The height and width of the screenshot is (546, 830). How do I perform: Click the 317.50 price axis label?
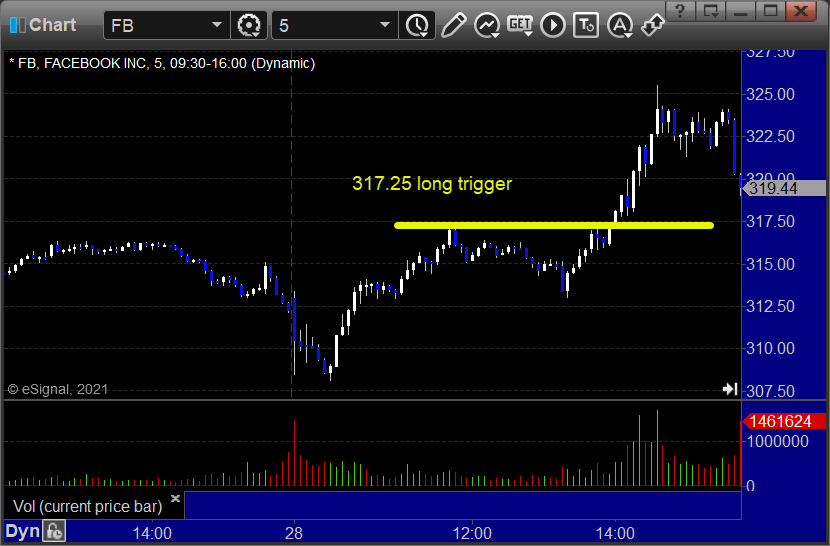770,221
